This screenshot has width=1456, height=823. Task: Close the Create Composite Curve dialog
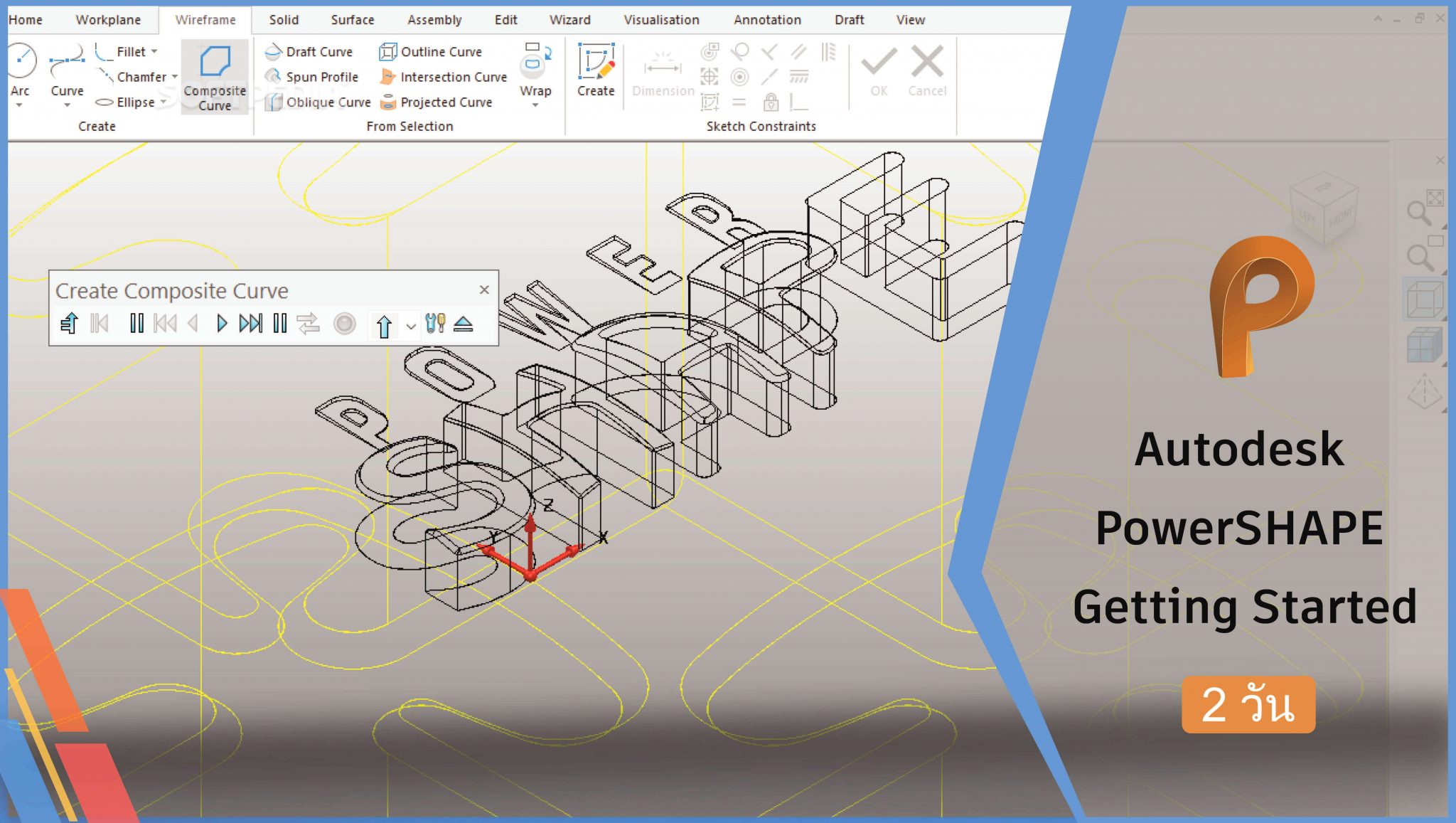(x=484, y=290)
